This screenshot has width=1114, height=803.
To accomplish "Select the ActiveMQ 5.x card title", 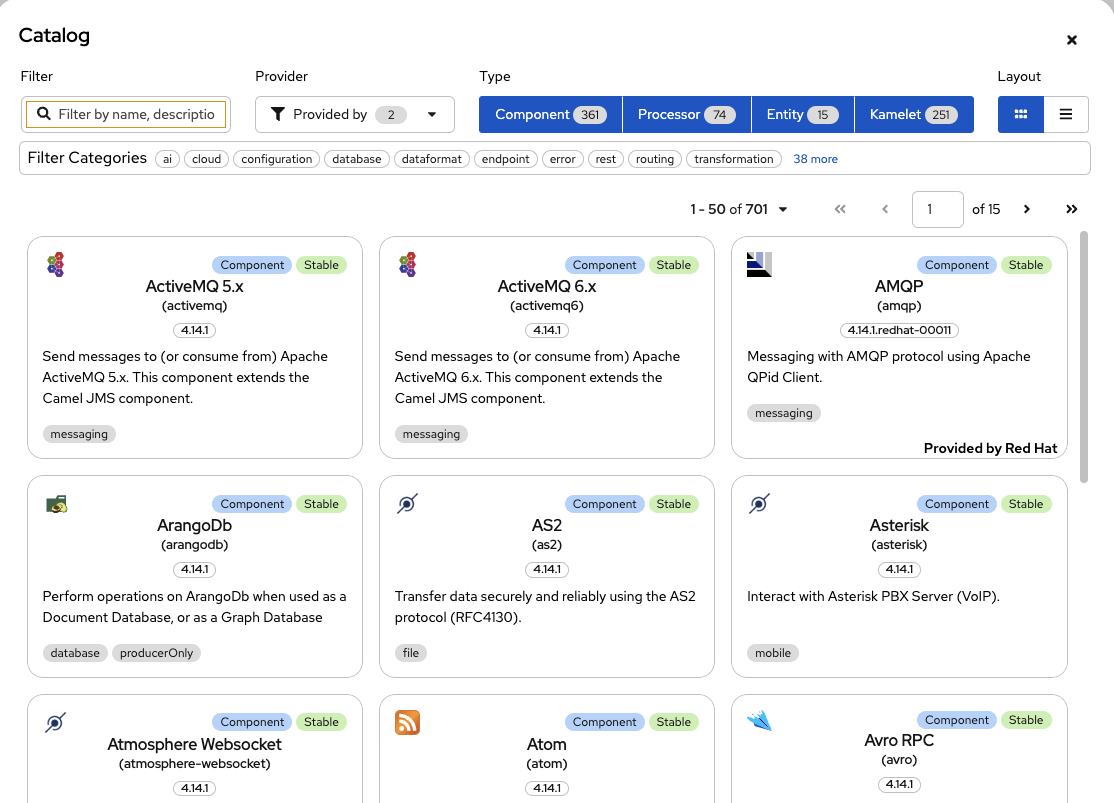I will (x=195, y=286).
